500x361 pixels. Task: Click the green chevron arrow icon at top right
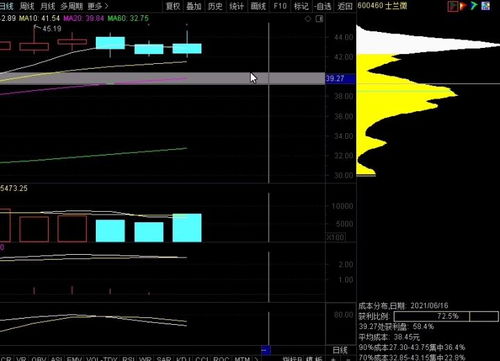point(474,6)
